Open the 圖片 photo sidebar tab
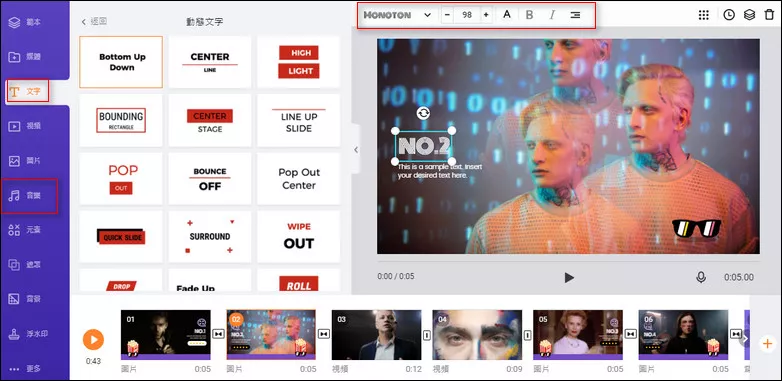The height and width of the screenshot is (381, 782). click(x=25, y=161)
